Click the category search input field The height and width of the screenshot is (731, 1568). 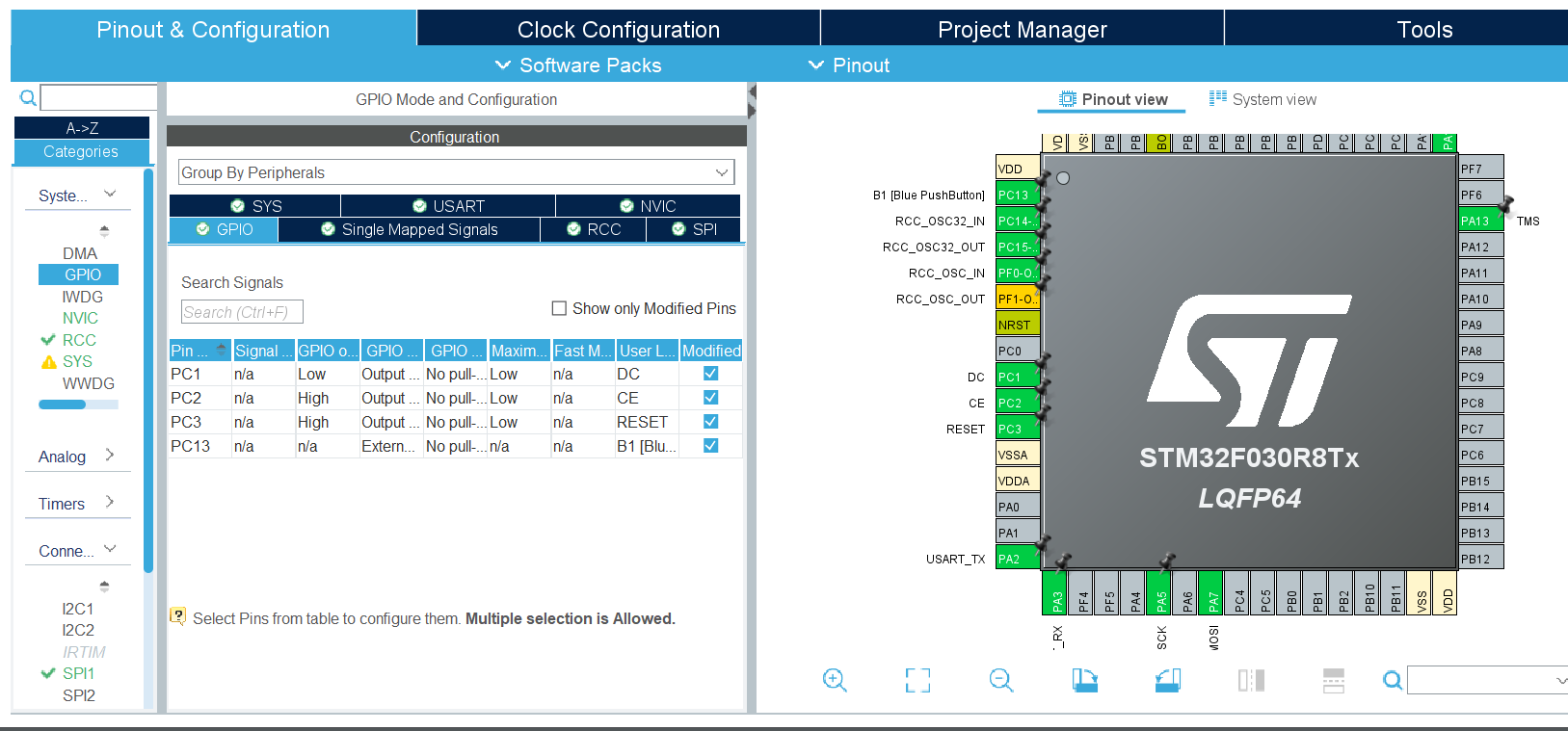click(99, 97)
